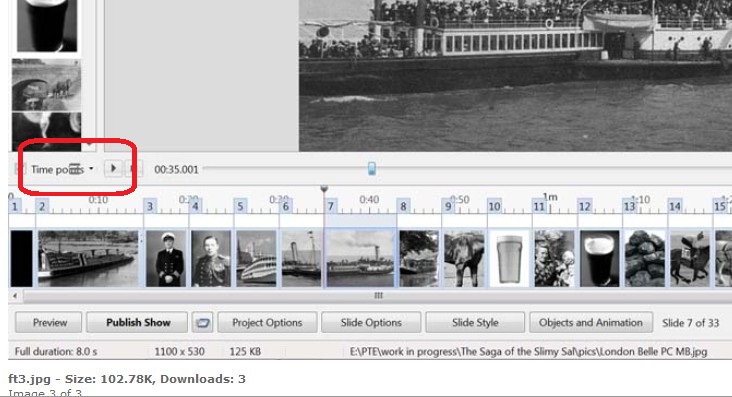The image size is (732, 397).
Task: Select timeline point 14
Action: pyautogui.click(x=675, y=206)
